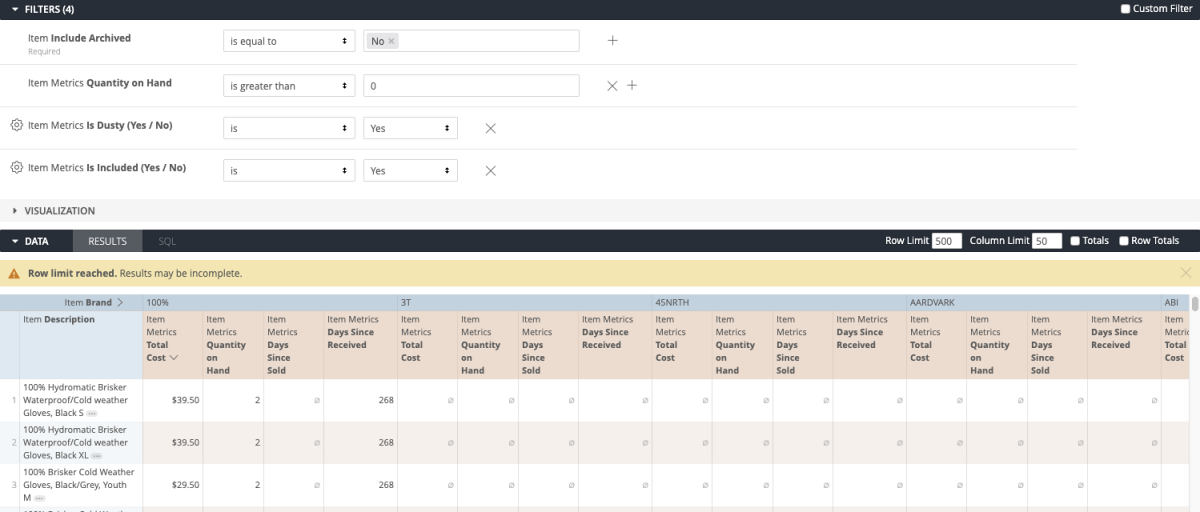Click the Row Limit input box
The image size is (1200, 512).
947,241
